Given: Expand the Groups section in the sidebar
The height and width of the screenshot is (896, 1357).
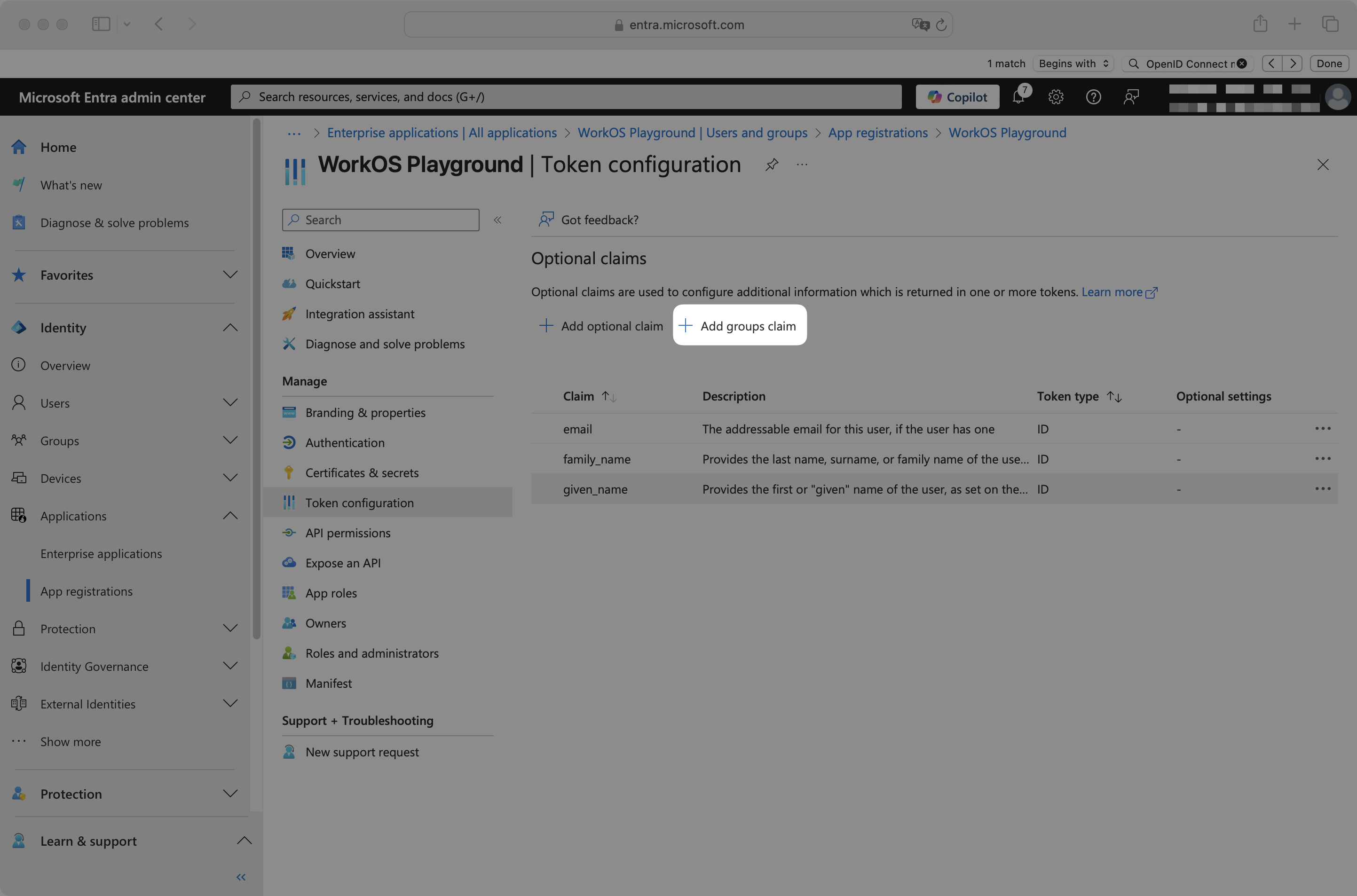Looking at the screenshot, I should coord(231,440).
